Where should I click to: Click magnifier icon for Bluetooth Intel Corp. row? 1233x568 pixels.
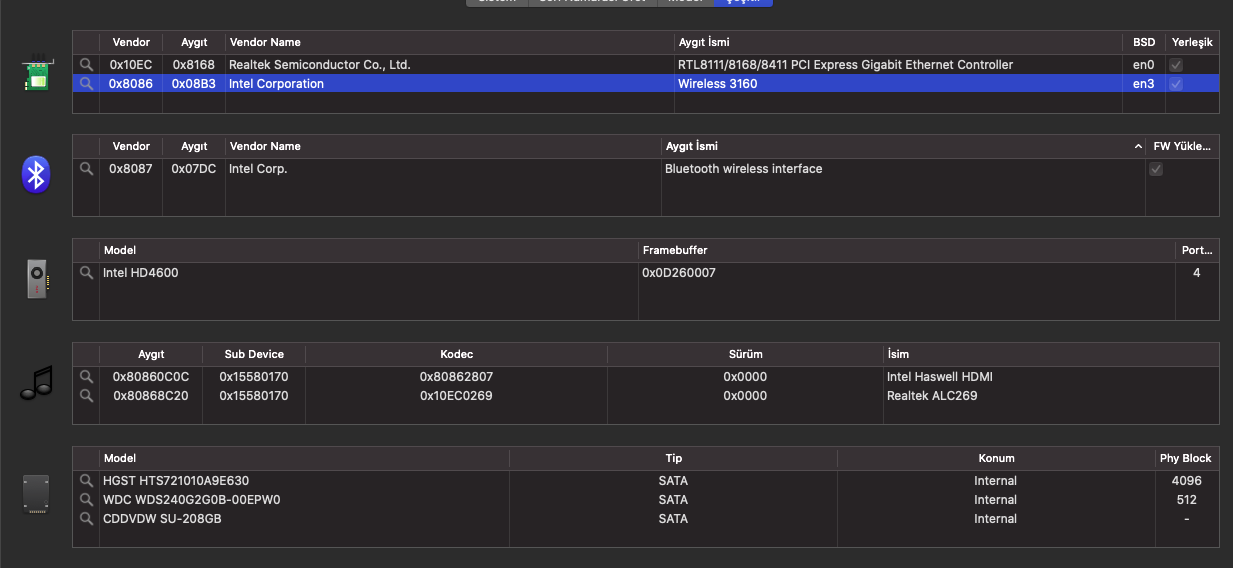tap(87, 169)
